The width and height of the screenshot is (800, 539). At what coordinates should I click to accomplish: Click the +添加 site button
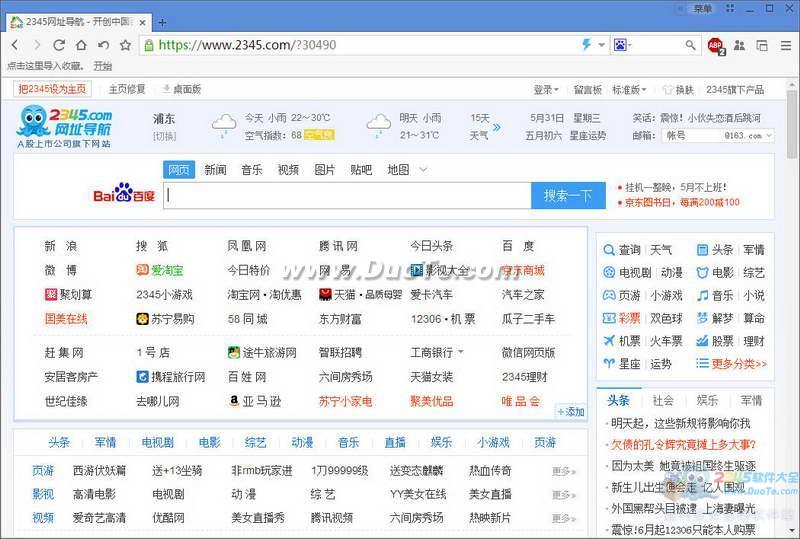pyautogui.click(x=570, y=411)
